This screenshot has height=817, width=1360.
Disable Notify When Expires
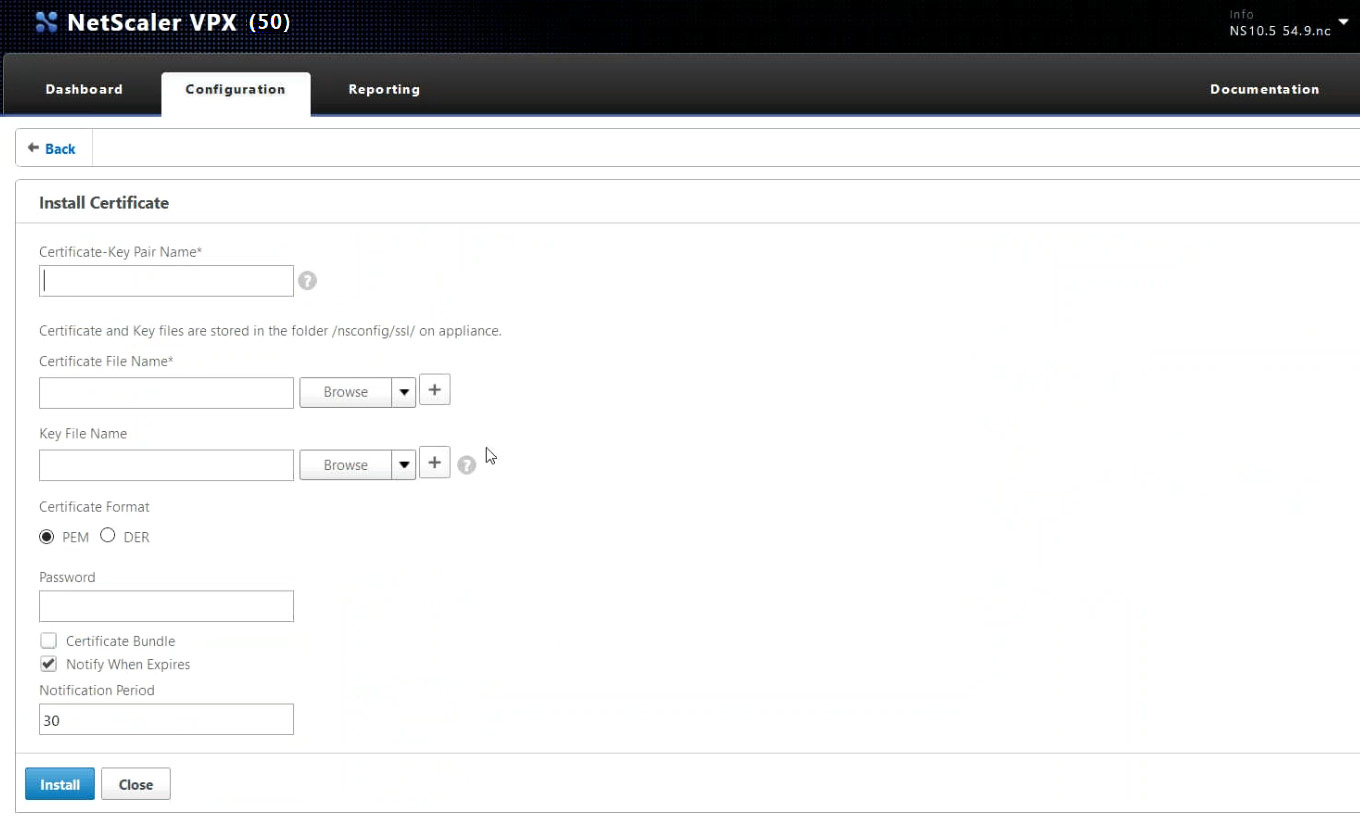coord(48,663)
